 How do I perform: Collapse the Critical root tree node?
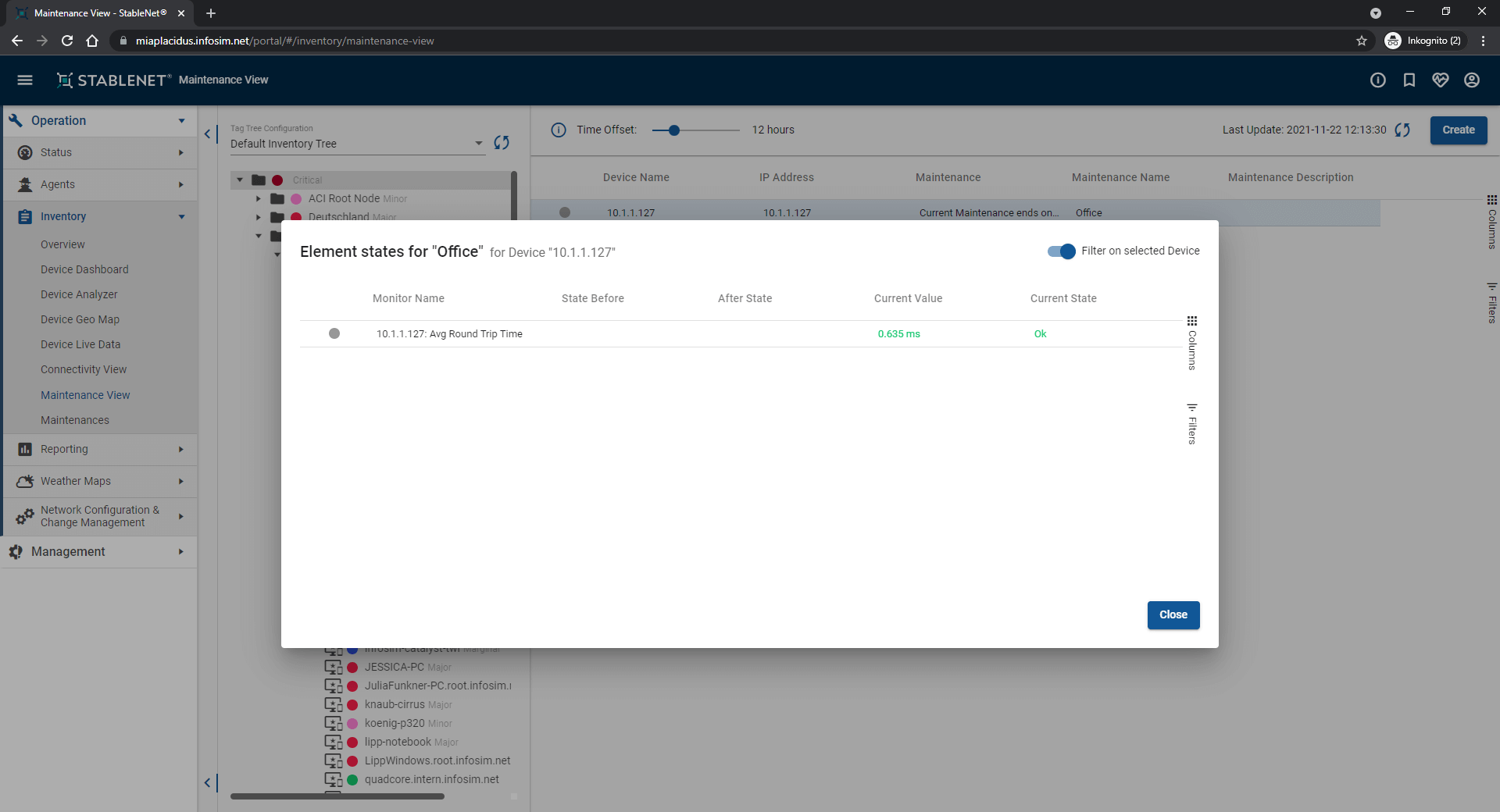pos(240,180)
